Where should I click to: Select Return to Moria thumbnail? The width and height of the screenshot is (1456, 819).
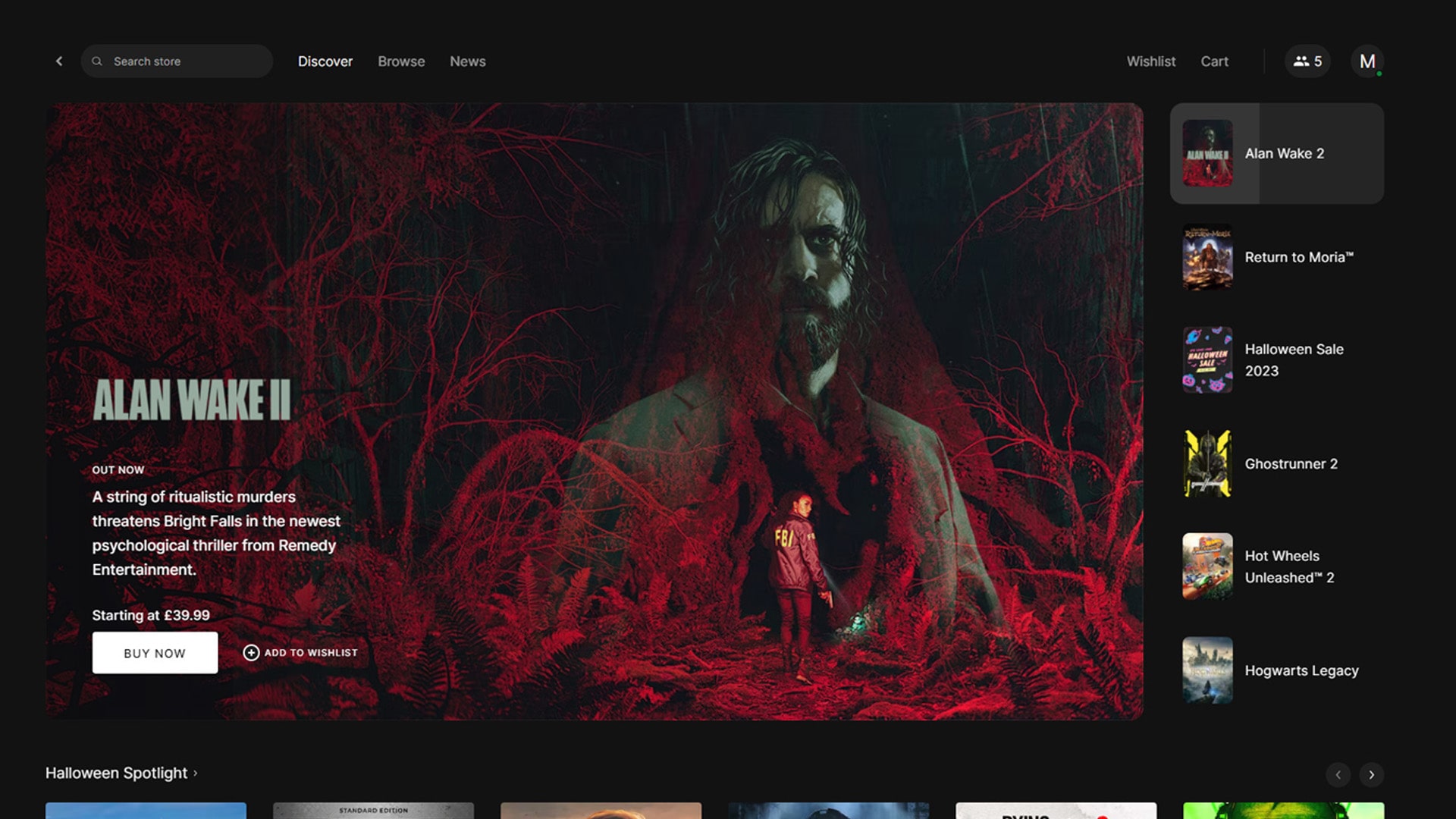(1207, 257)
